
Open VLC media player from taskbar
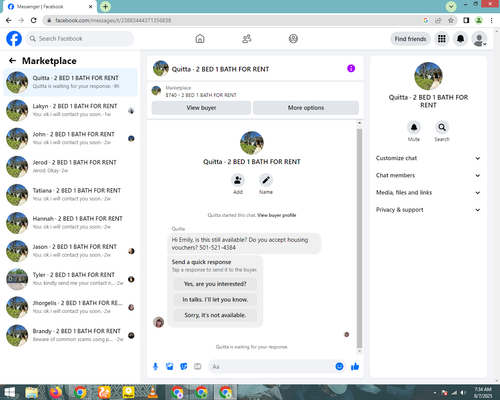[x=153, y=392]
